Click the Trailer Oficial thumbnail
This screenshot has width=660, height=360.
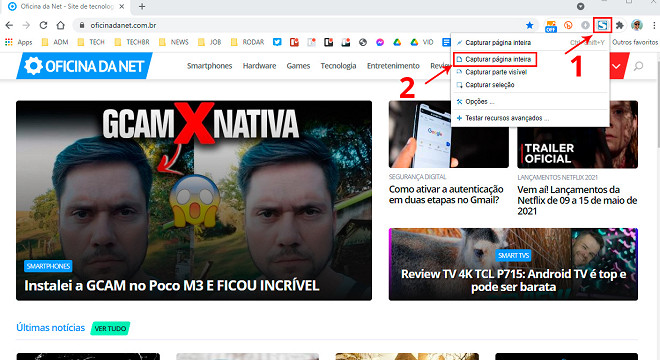578,134
